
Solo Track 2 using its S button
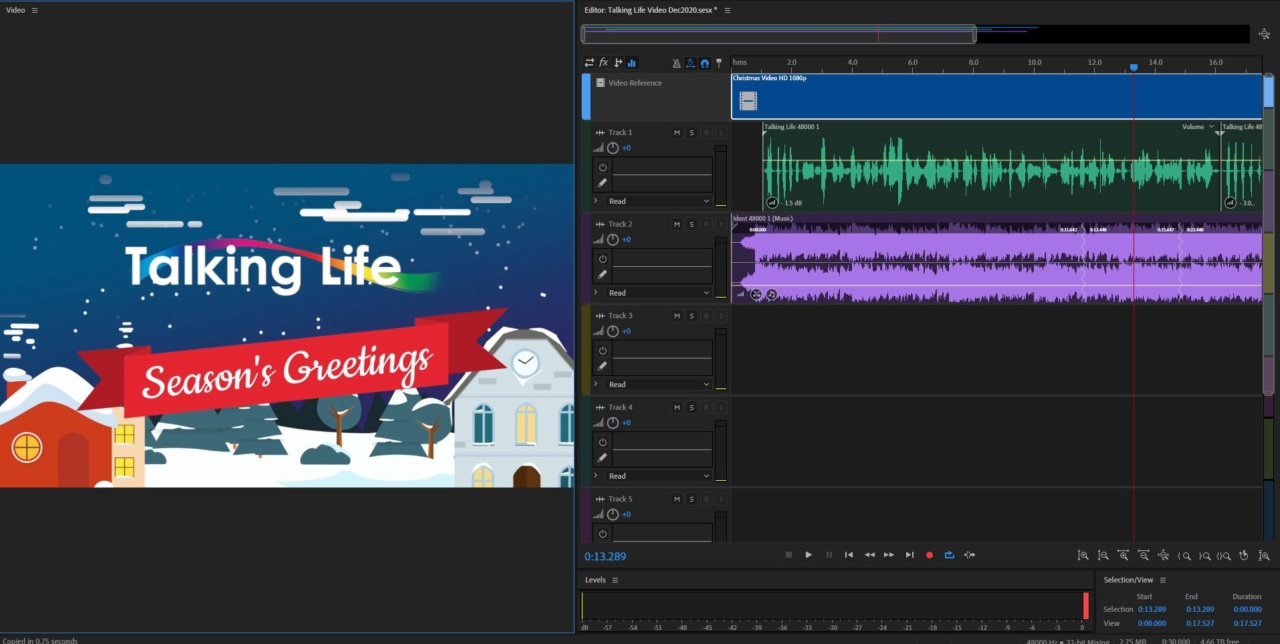point(690,224)
